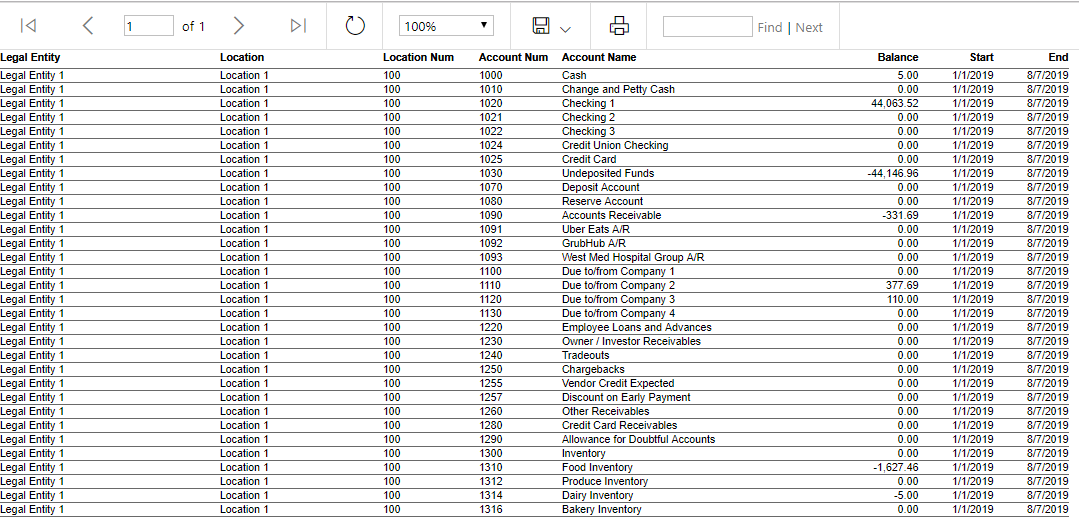Click the 377.69 balance value
Image resolution: width=1079 pixels, height=528 pixels.
click(902, 285)
